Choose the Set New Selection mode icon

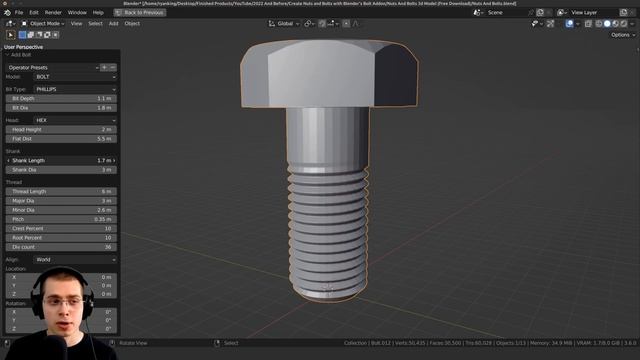coord(22,35)
